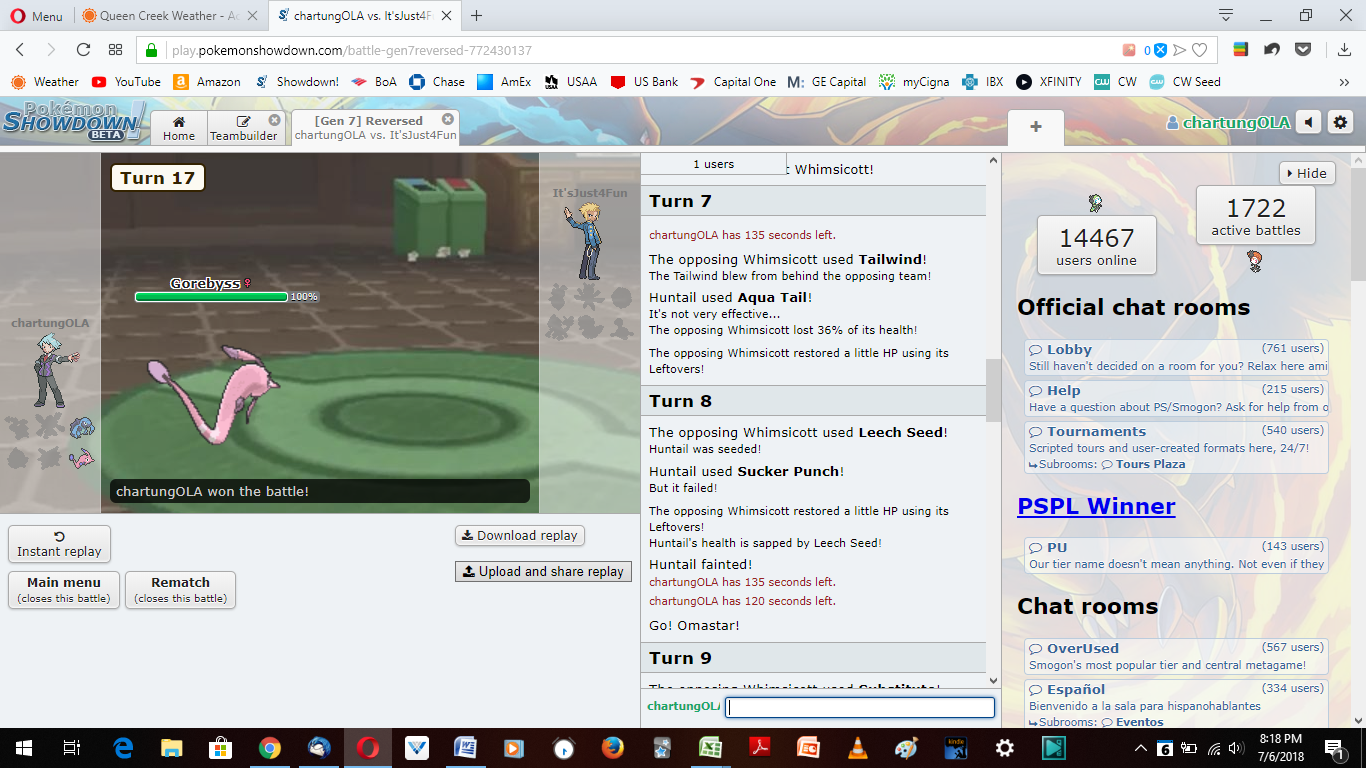The height and width of the screenshot is (768, 1366).
Task: Add a new room with plus tab
Action: [1036, 127]
